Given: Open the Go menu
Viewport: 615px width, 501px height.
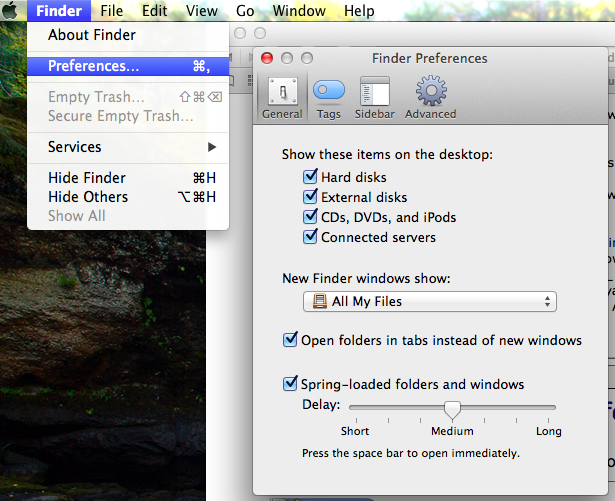Looking at the screenshot, I should [245, 11].
